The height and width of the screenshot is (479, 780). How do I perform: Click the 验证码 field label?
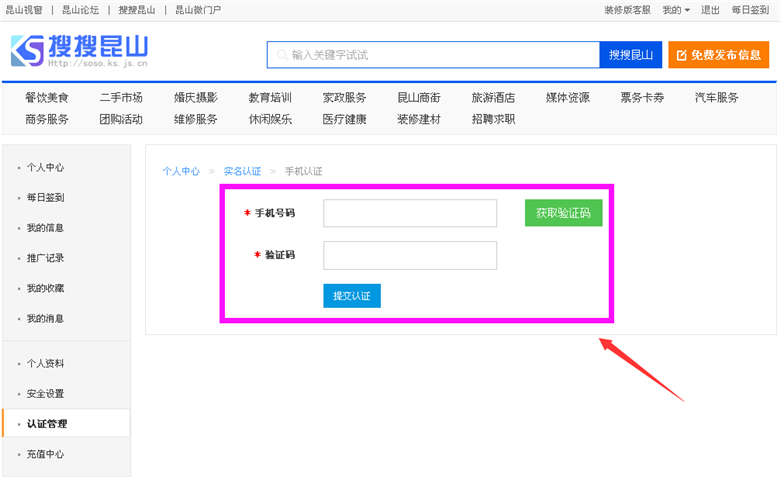pyautogui.click(x=280, y=255)
